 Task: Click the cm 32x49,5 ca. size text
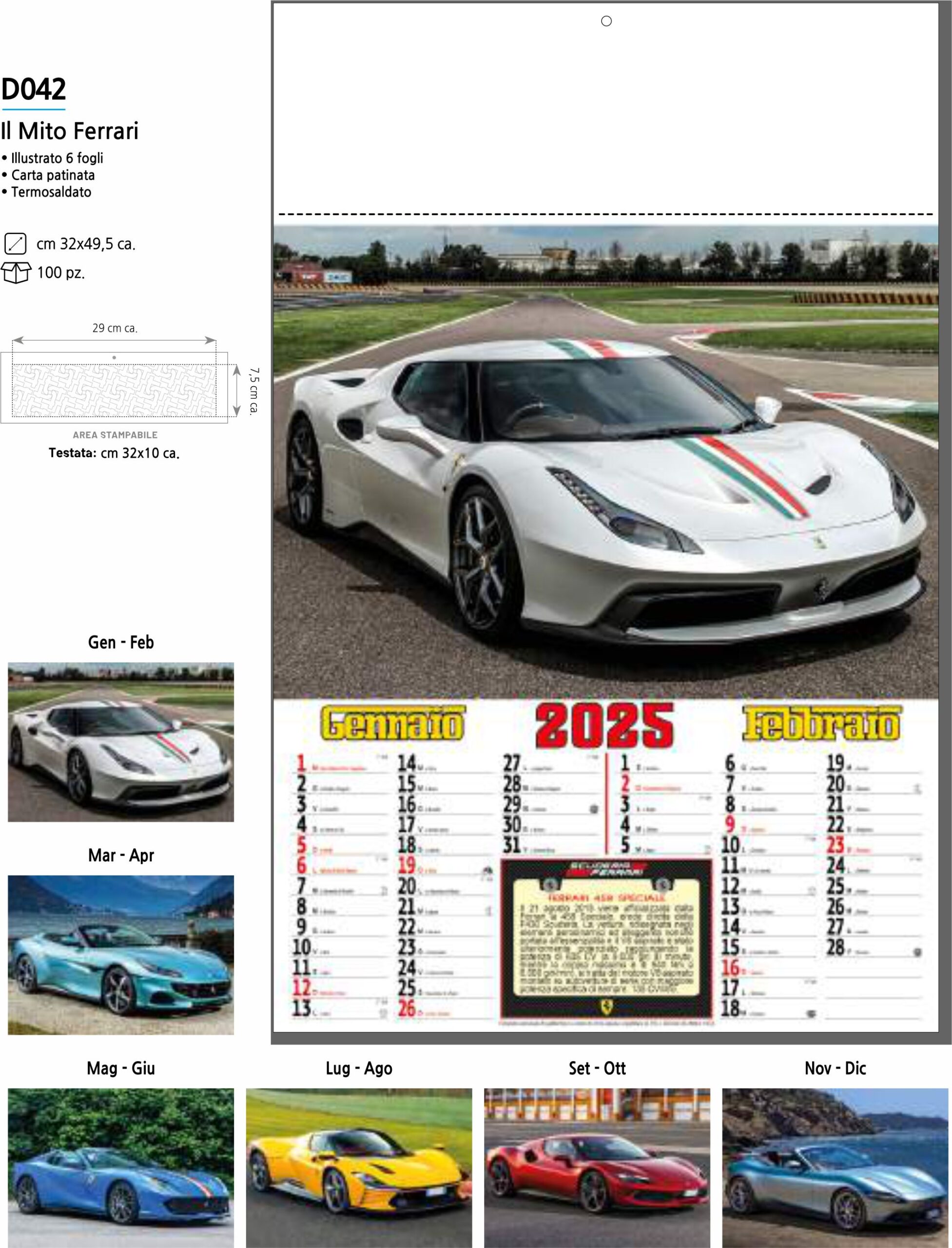pyautogui.click(x=86, y=244)
